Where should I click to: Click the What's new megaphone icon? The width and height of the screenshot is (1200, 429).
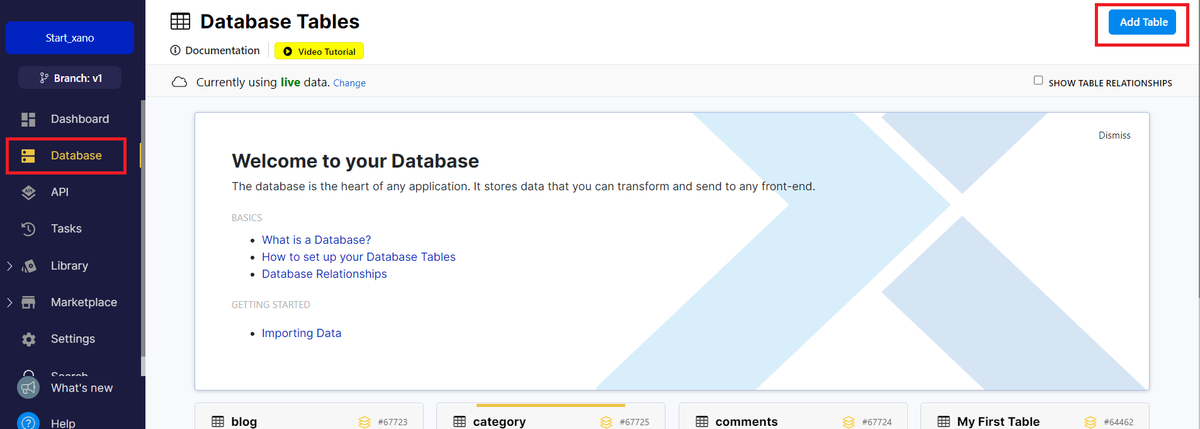pyautogui.click(x=28, y=388)
